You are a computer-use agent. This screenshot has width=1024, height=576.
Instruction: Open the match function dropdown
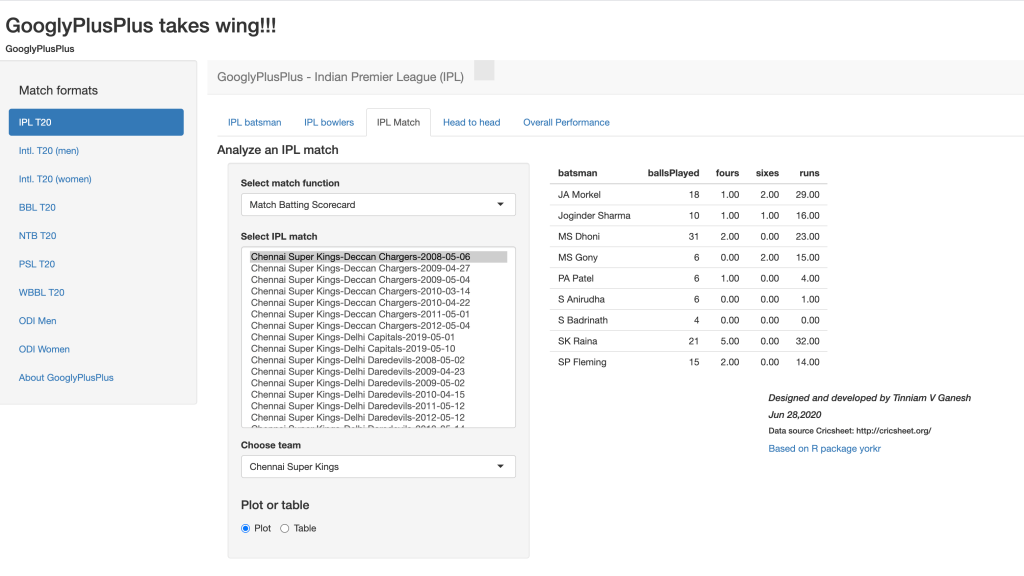click(x=378, y=205)
